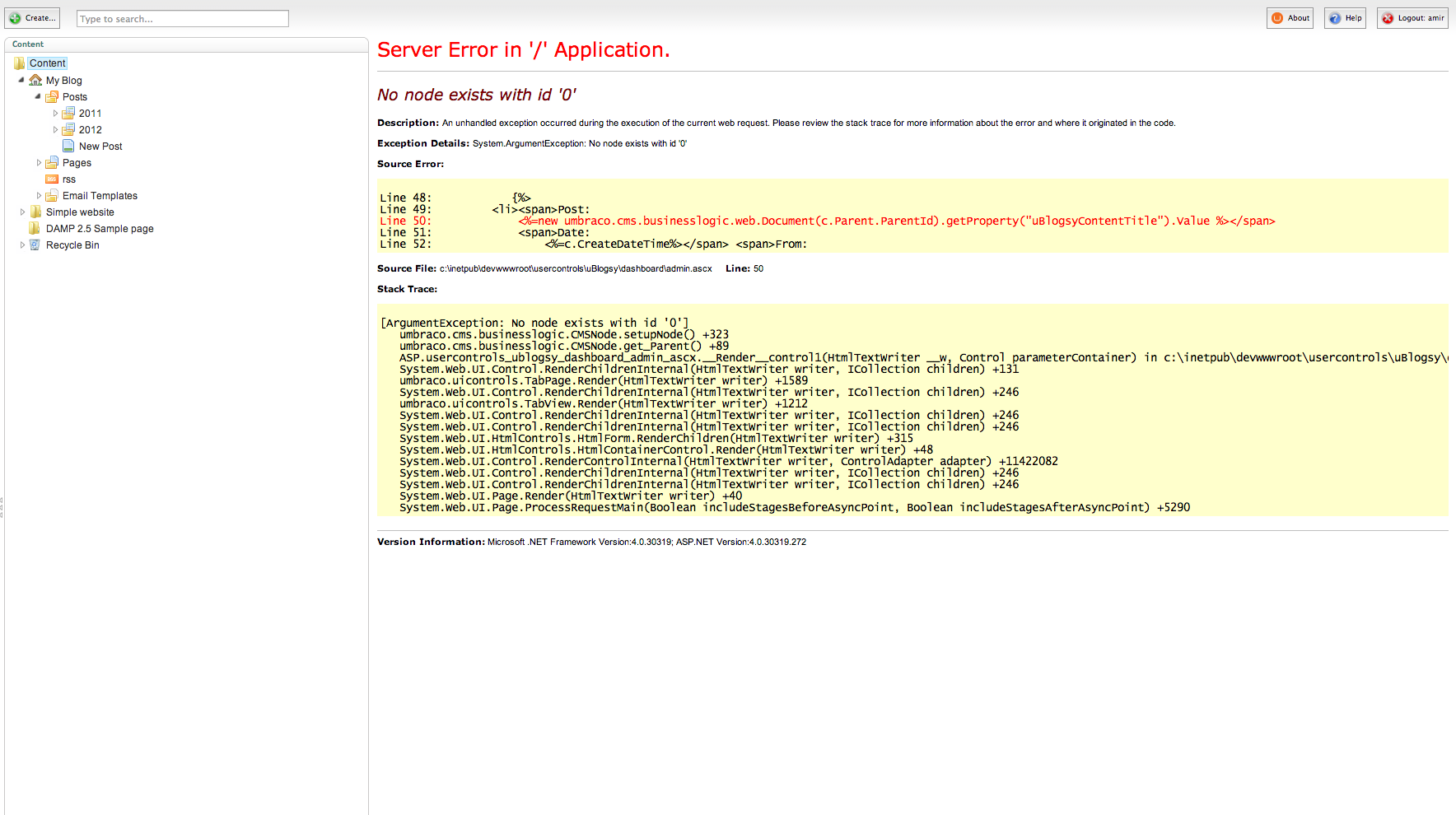Click the My Blog house icon
Screen dimensions: 1456x815
pos(35,80)
